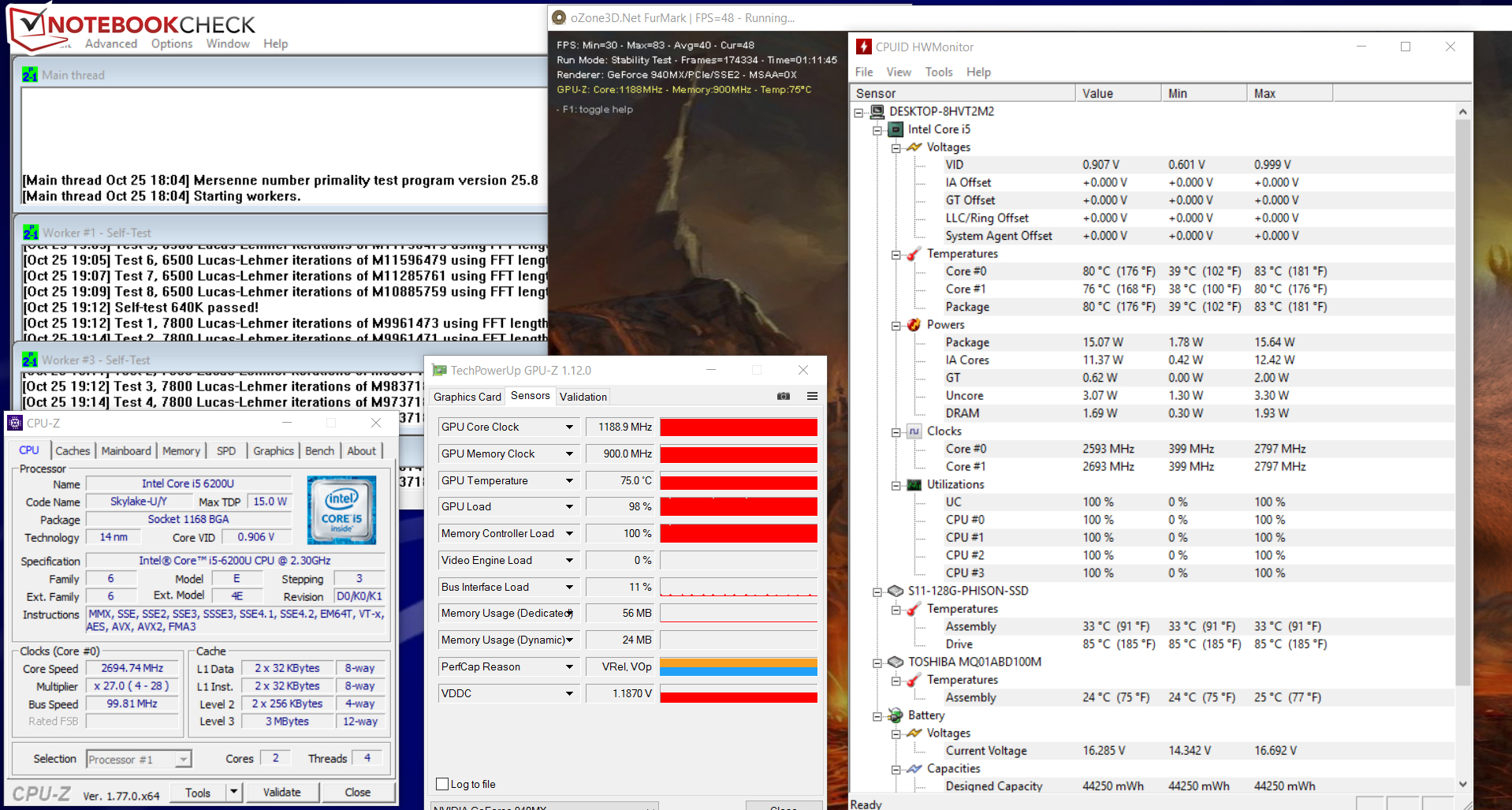Open the Options menu in Prime95
The height and width of the screenshot is (810, 1512).
[172, 43]
